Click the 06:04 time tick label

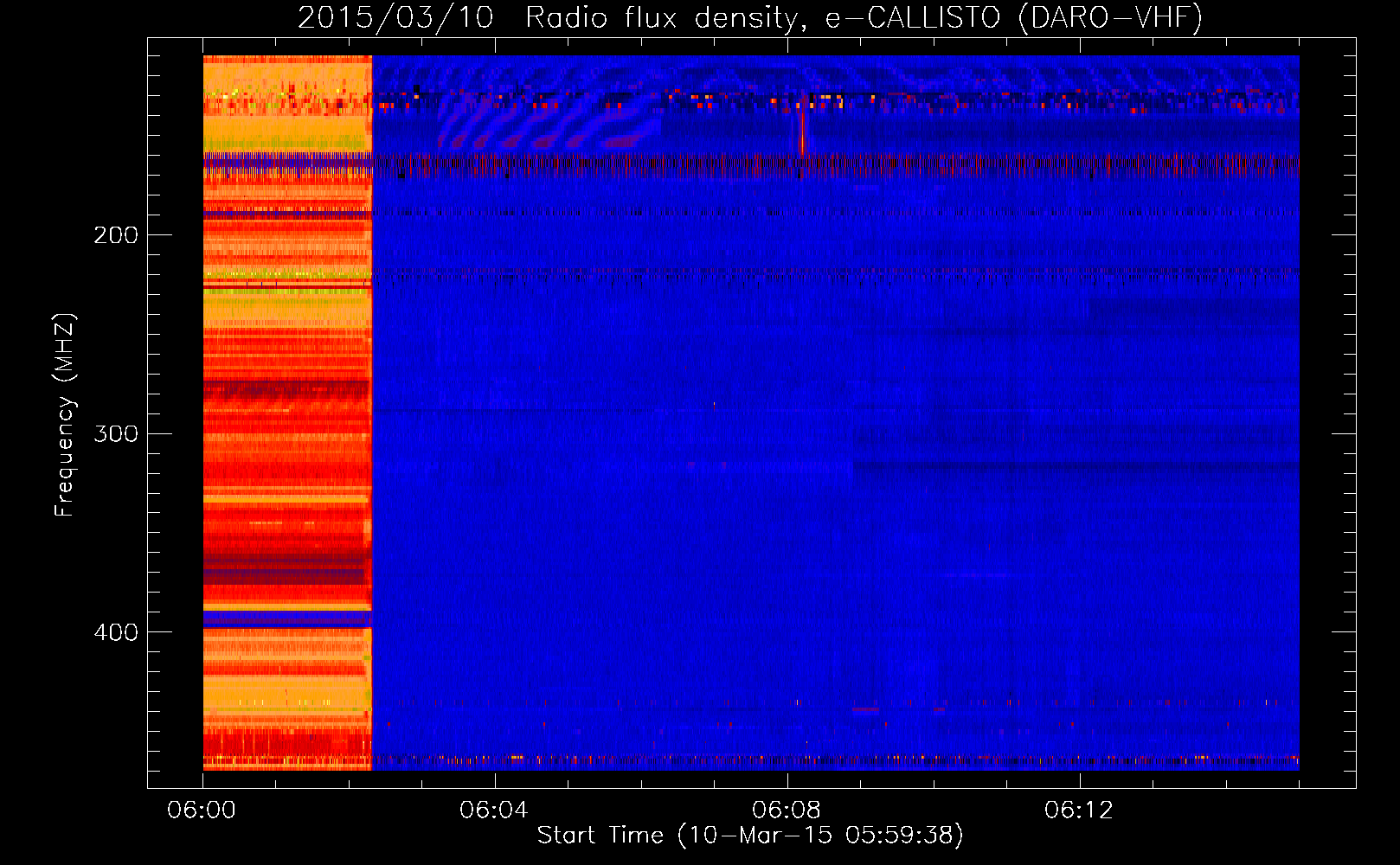pos(494,811)
